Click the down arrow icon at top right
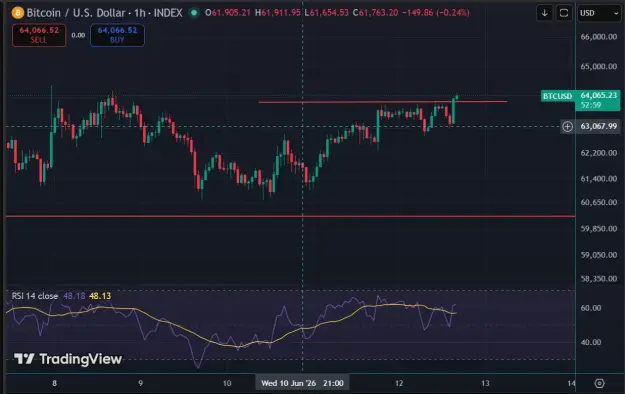The image size is (625, 394). [x=544, y=13]
